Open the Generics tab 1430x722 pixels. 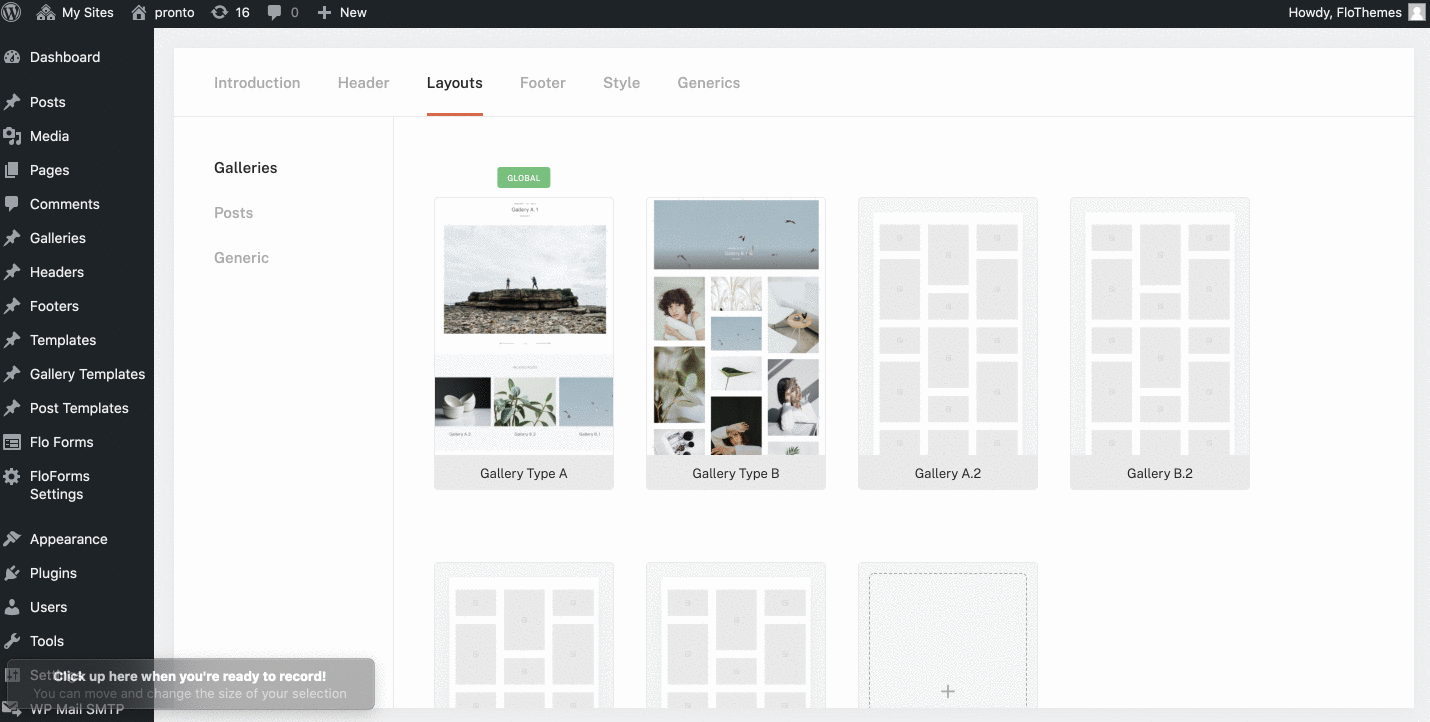tap(709, 83)
